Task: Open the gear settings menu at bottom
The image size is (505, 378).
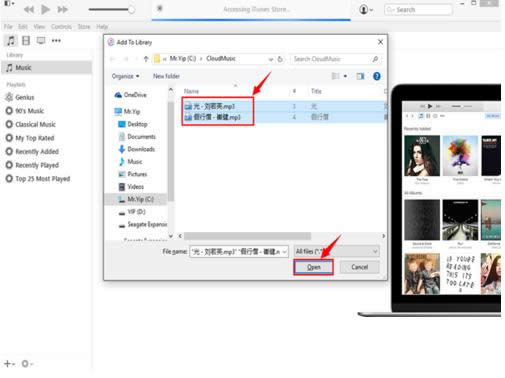Action: pos(27,364)
